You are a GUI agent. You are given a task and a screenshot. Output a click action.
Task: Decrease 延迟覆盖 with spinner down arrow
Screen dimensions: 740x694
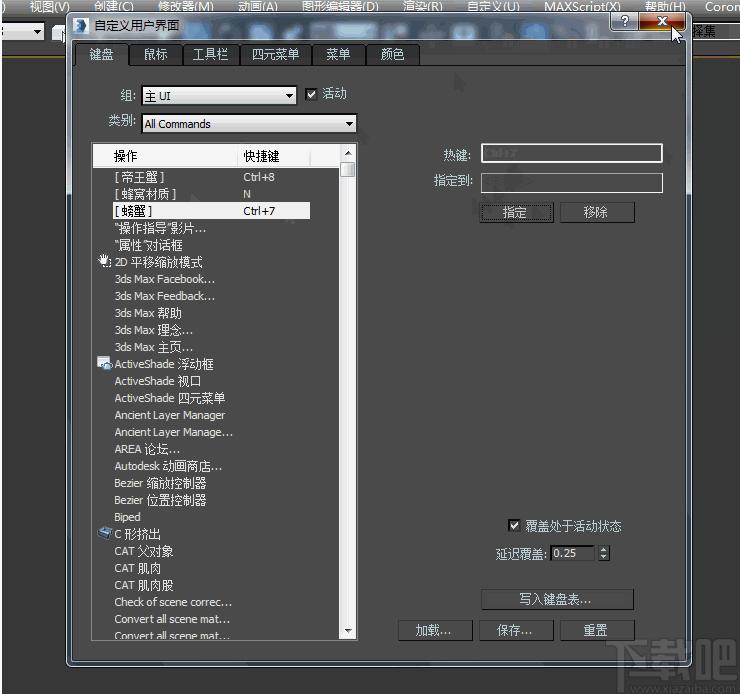coord(604,557)
